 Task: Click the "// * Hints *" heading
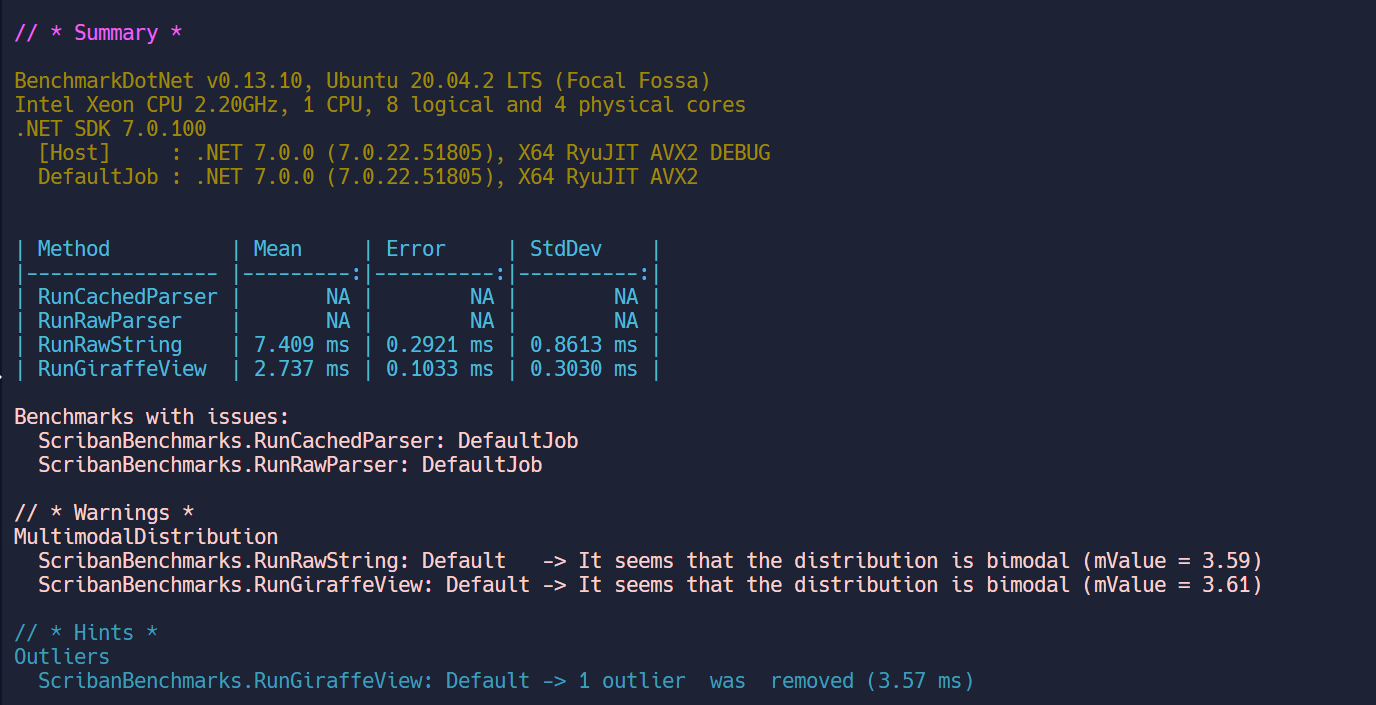click(x=86, y=633)
